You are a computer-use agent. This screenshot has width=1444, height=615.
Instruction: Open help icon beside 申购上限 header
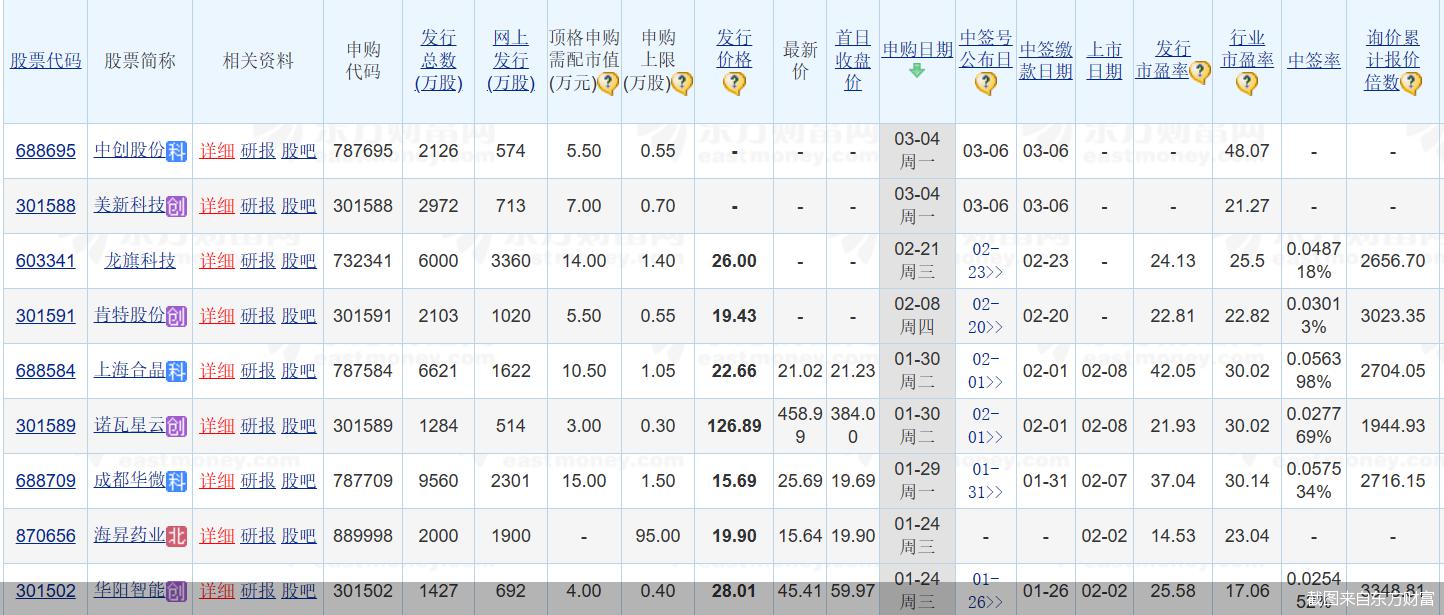coord(682,84)
